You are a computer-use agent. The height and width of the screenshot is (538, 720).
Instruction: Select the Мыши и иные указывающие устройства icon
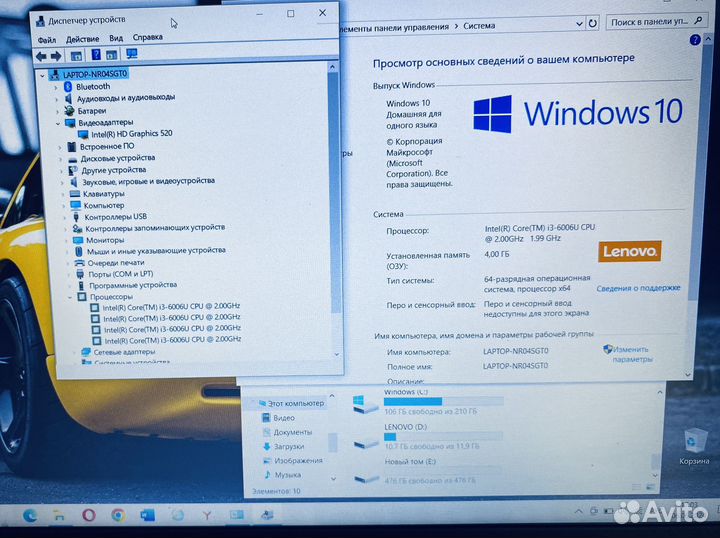click(79, 252)
